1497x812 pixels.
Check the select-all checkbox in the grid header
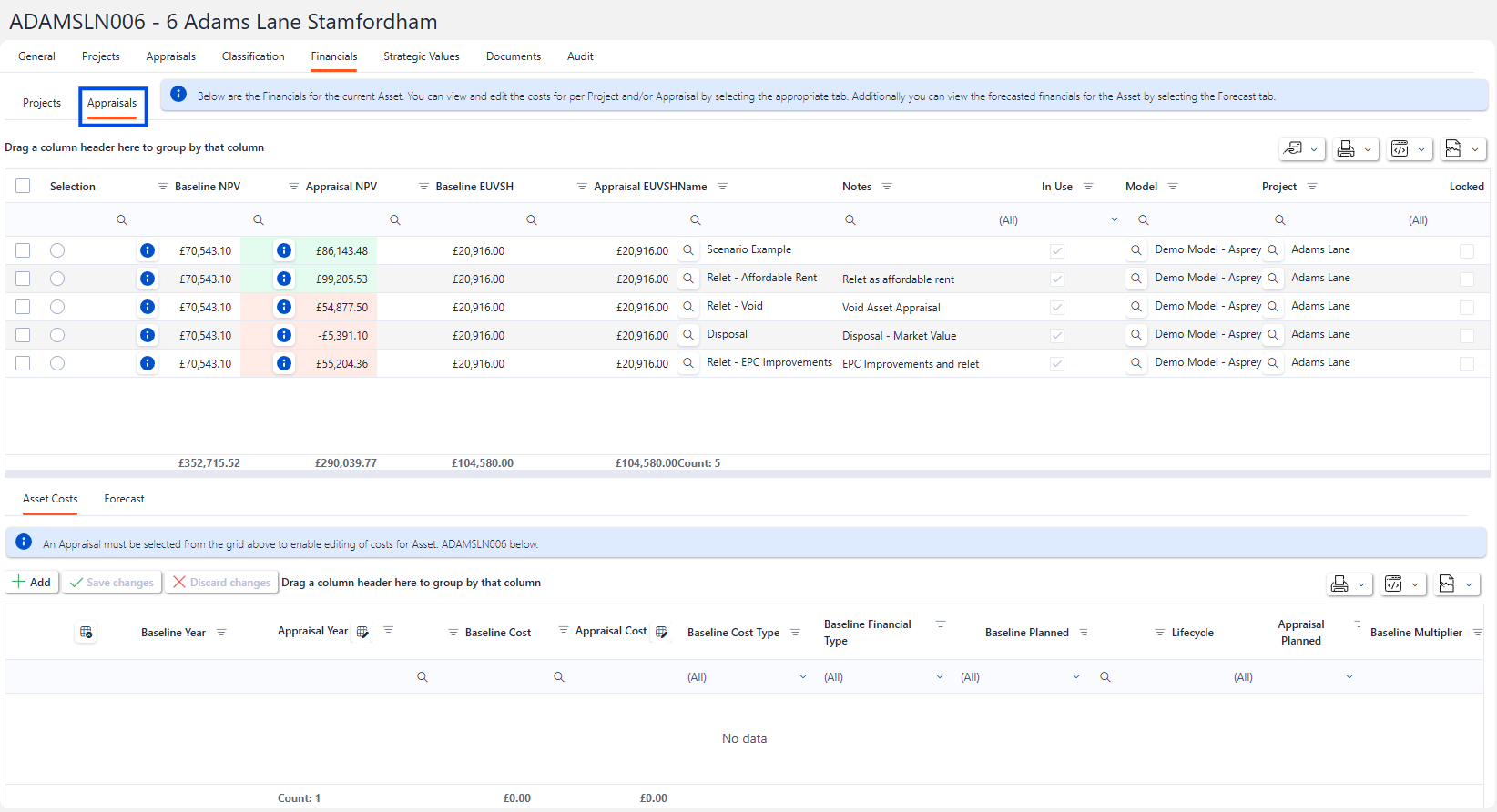pyautogui.click(x=23, y=186)
